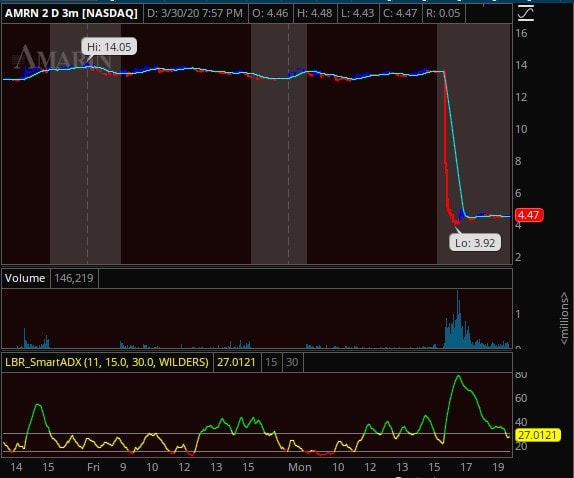Click the high price H: 4.48
The height and width of the screenshot is (478, 574).
point(314,14)
